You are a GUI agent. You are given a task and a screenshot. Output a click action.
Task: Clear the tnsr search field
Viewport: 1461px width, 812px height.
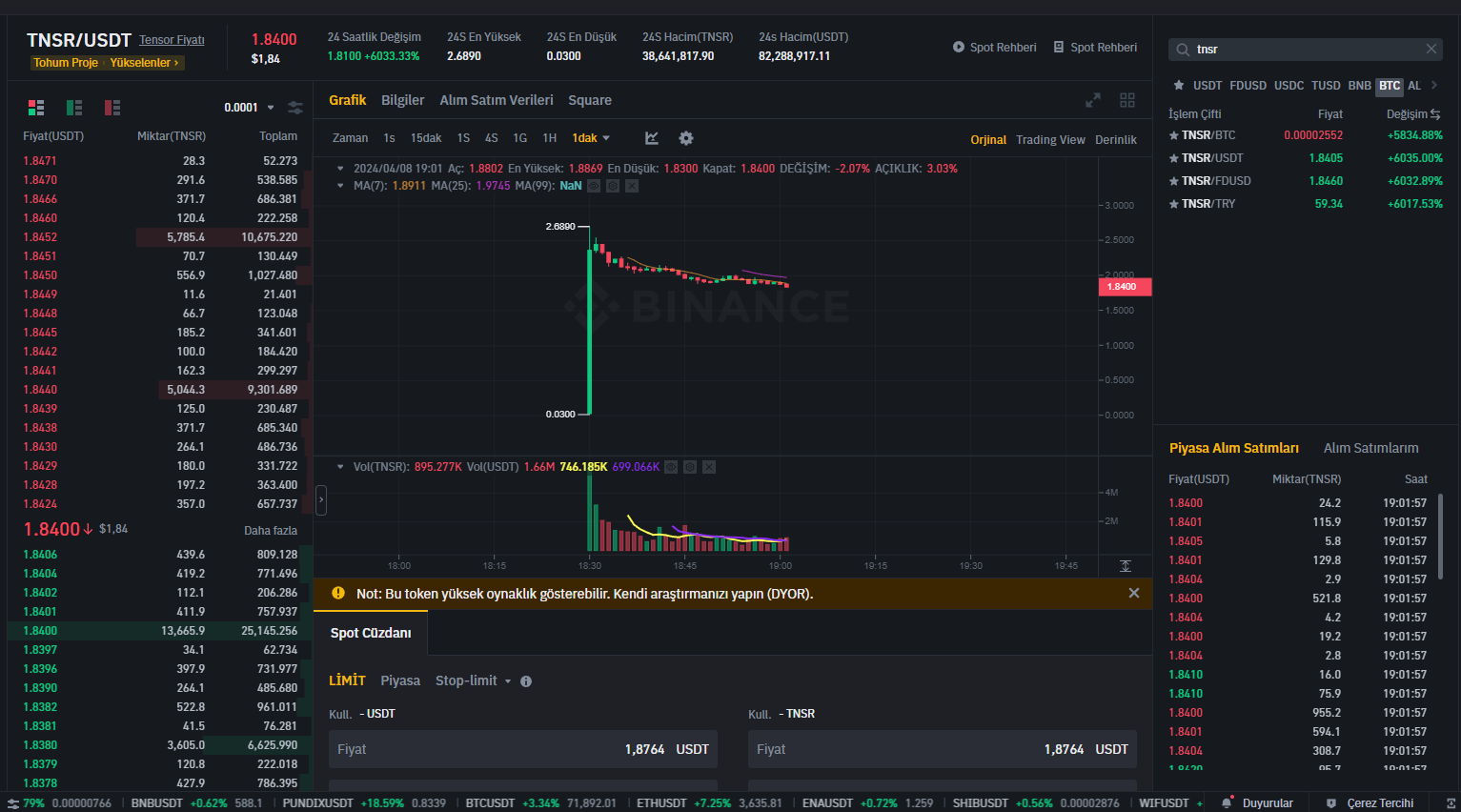point(1431,50)
